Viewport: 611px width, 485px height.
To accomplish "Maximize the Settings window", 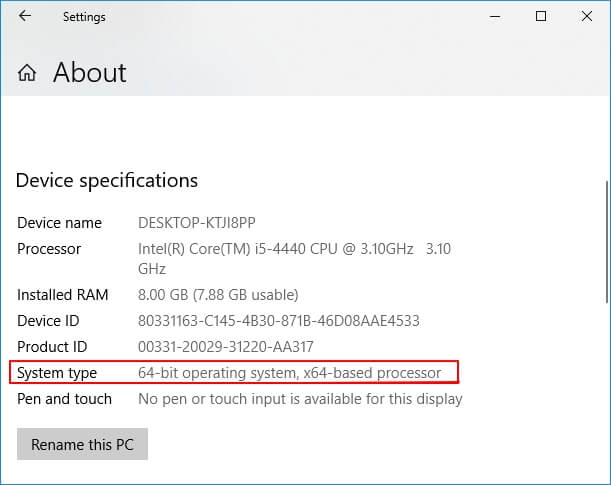I will (x=541, y=17).
